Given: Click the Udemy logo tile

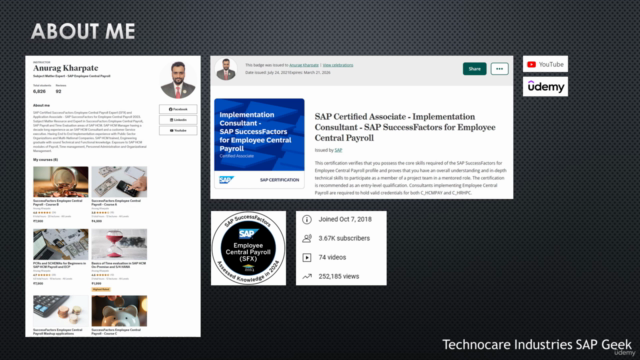Looking at the screenshot, I should pyautogui.click(x=545, y=87).
